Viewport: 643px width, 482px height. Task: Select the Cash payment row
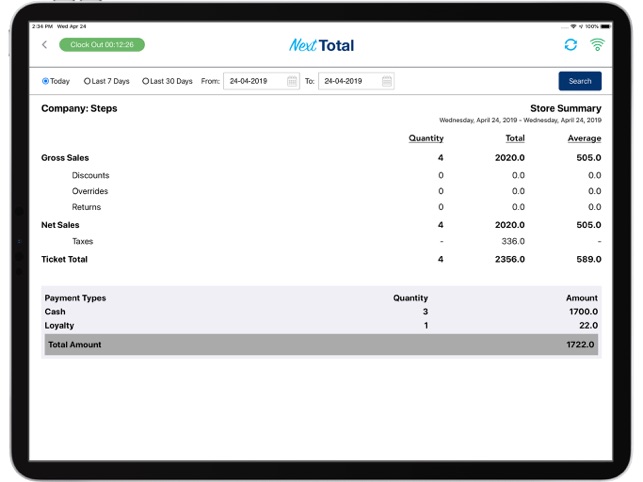tap(321, 312)
